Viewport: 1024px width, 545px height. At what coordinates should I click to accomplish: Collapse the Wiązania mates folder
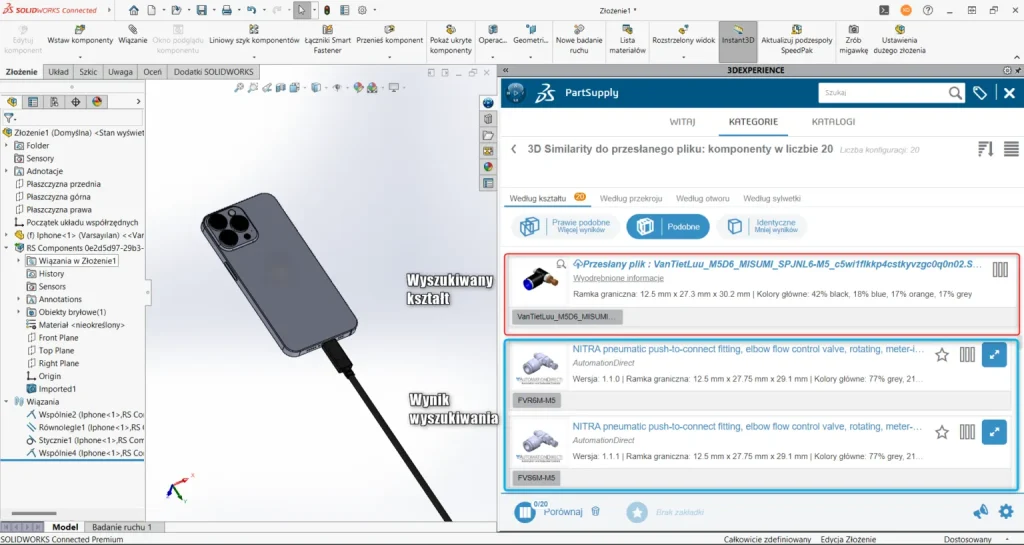pyautogui.click(x=7, y=401)
